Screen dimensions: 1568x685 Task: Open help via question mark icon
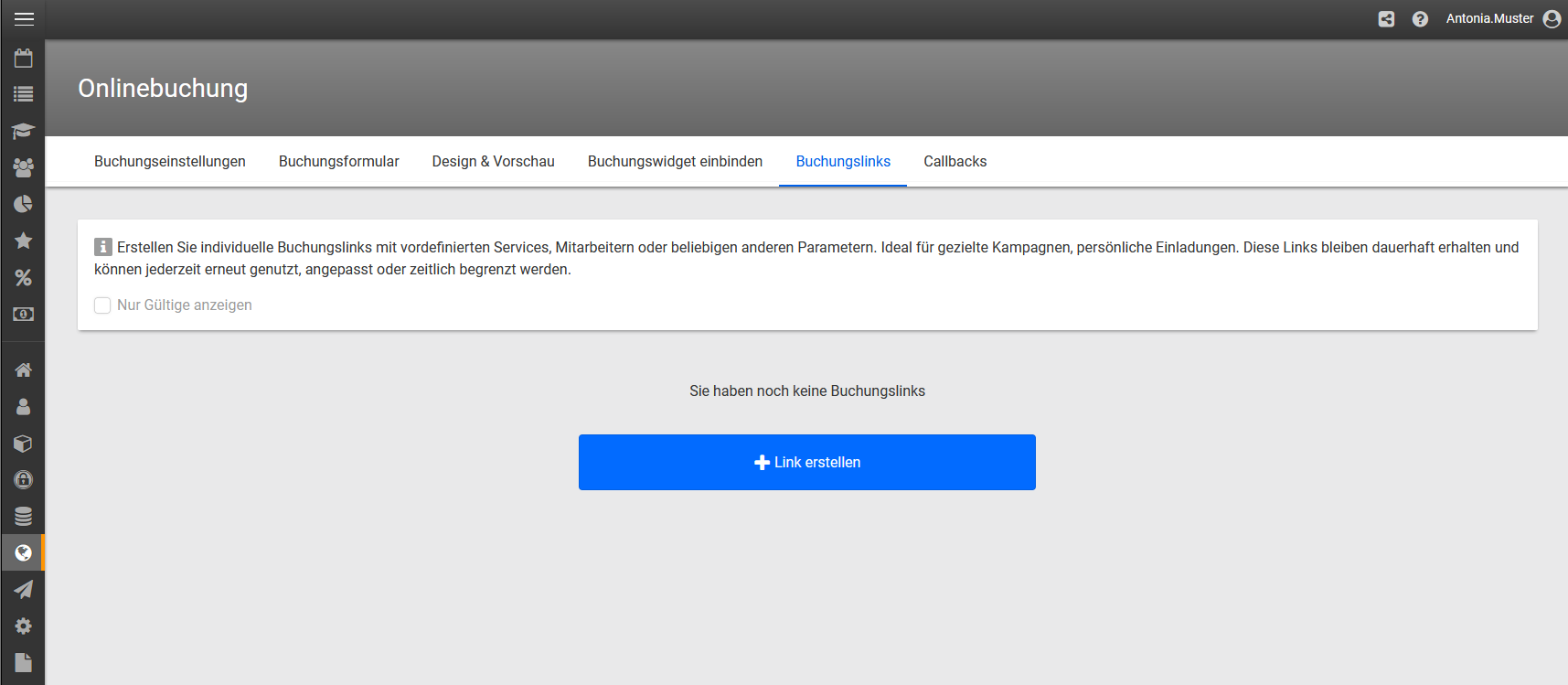pyautogui.click(x=1420, y=19)
